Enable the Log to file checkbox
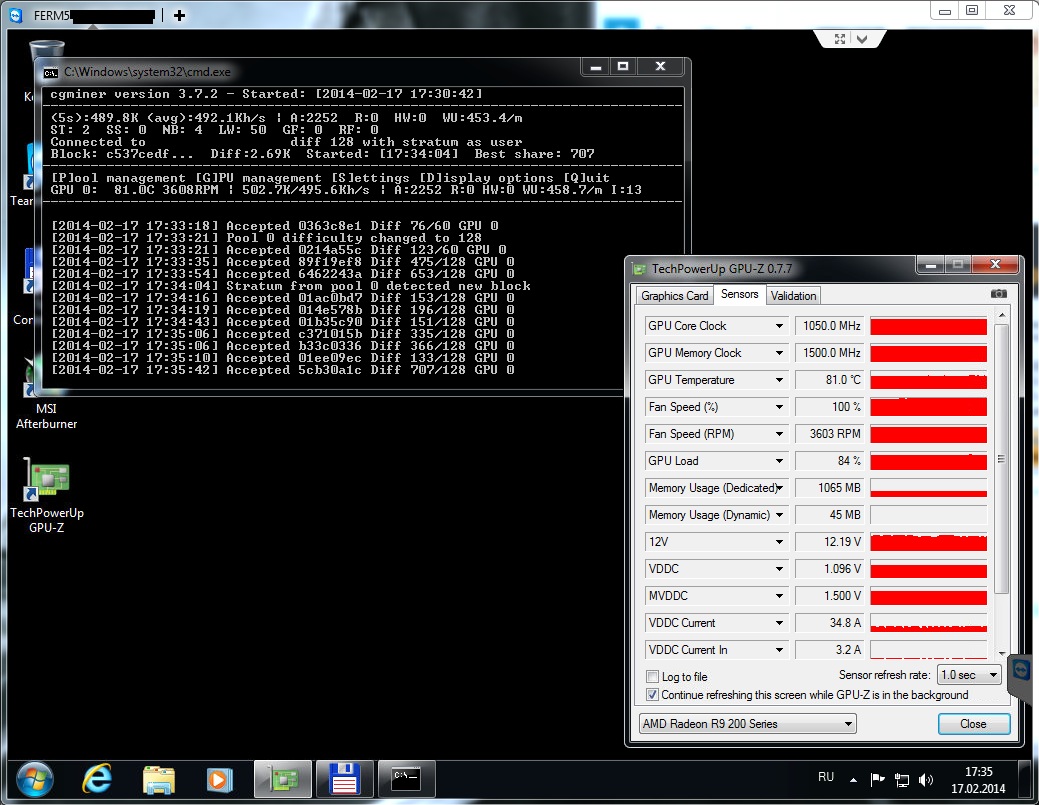Viewport: 1039px width, 805px height. pyautogui.click(x=653, y=676)
